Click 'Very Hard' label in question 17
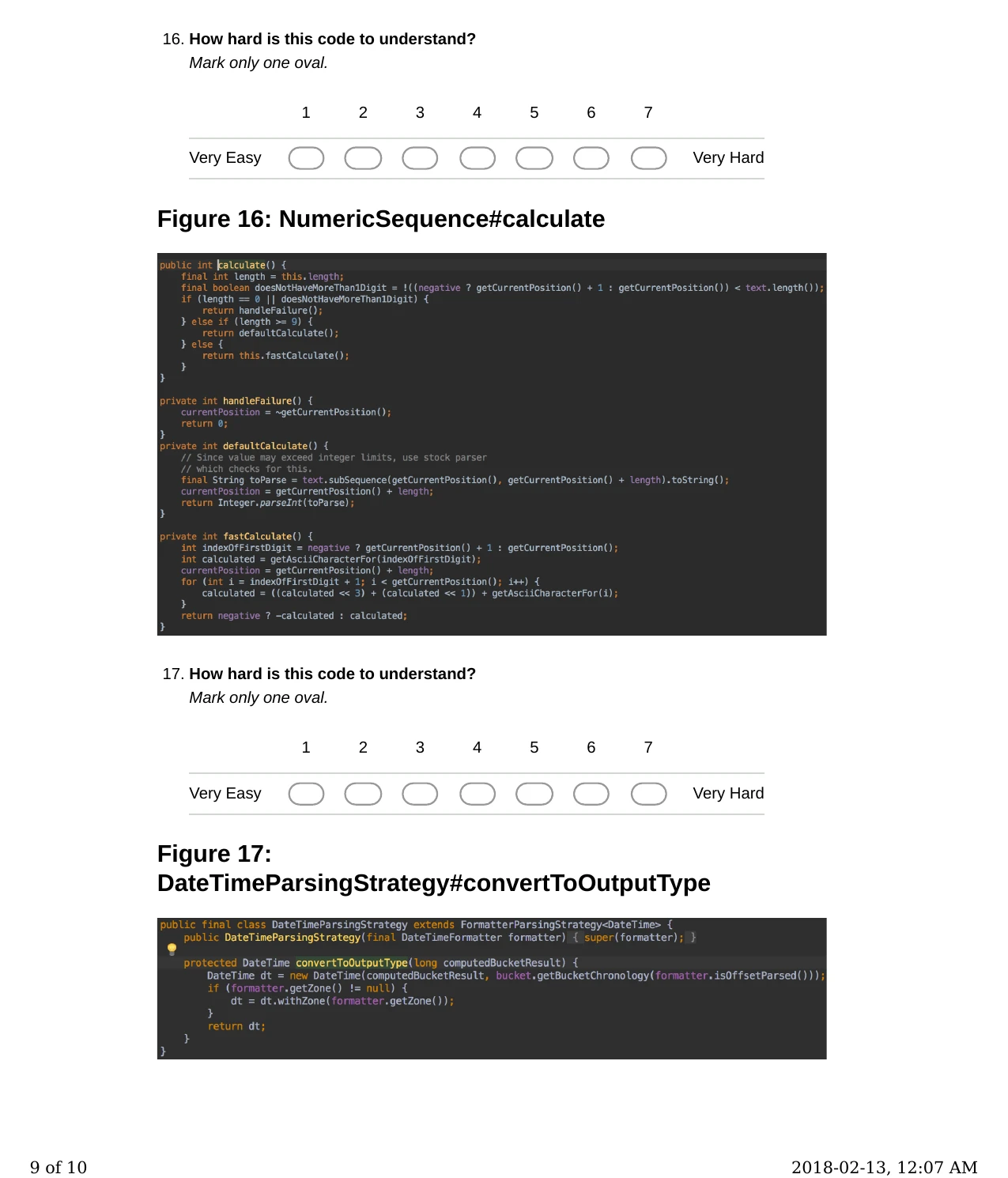The height and width of the screenshot is (1178, 1008). 728,793
